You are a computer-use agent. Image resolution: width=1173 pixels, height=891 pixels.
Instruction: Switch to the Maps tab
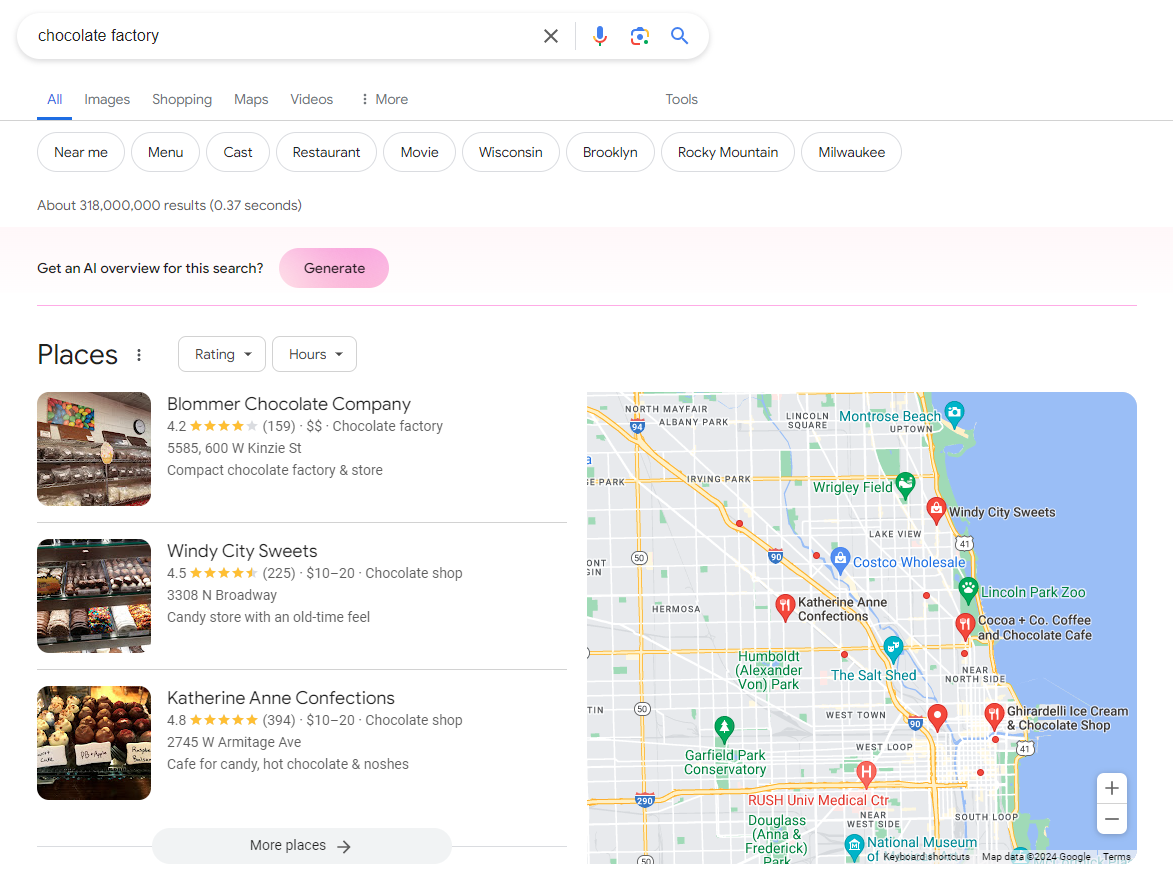pos(251,99)
